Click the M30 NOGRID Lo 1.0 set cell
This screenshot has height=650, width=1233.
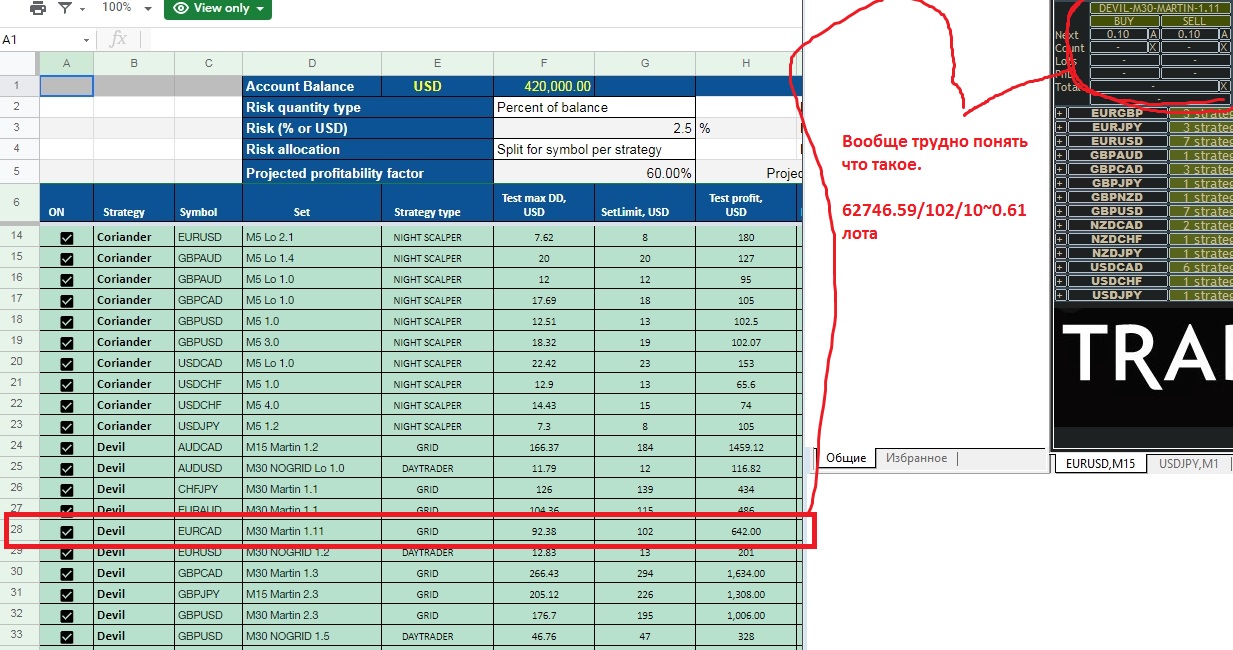point(312,469)
